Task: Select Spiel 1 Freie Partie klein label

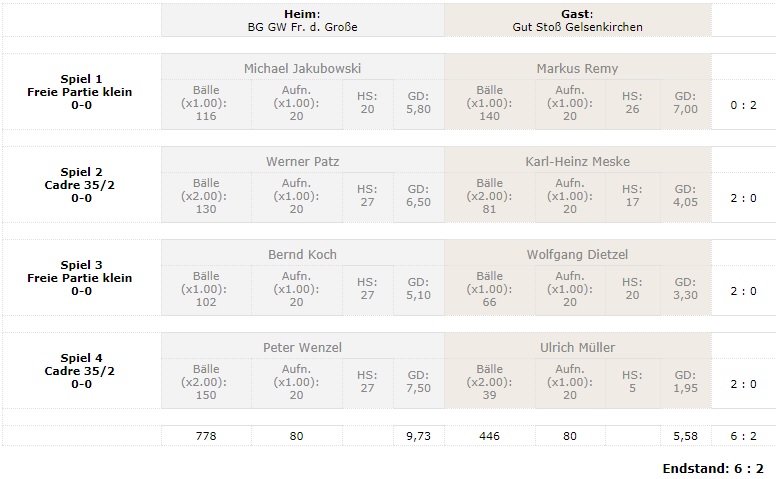Action: [80, 92]
